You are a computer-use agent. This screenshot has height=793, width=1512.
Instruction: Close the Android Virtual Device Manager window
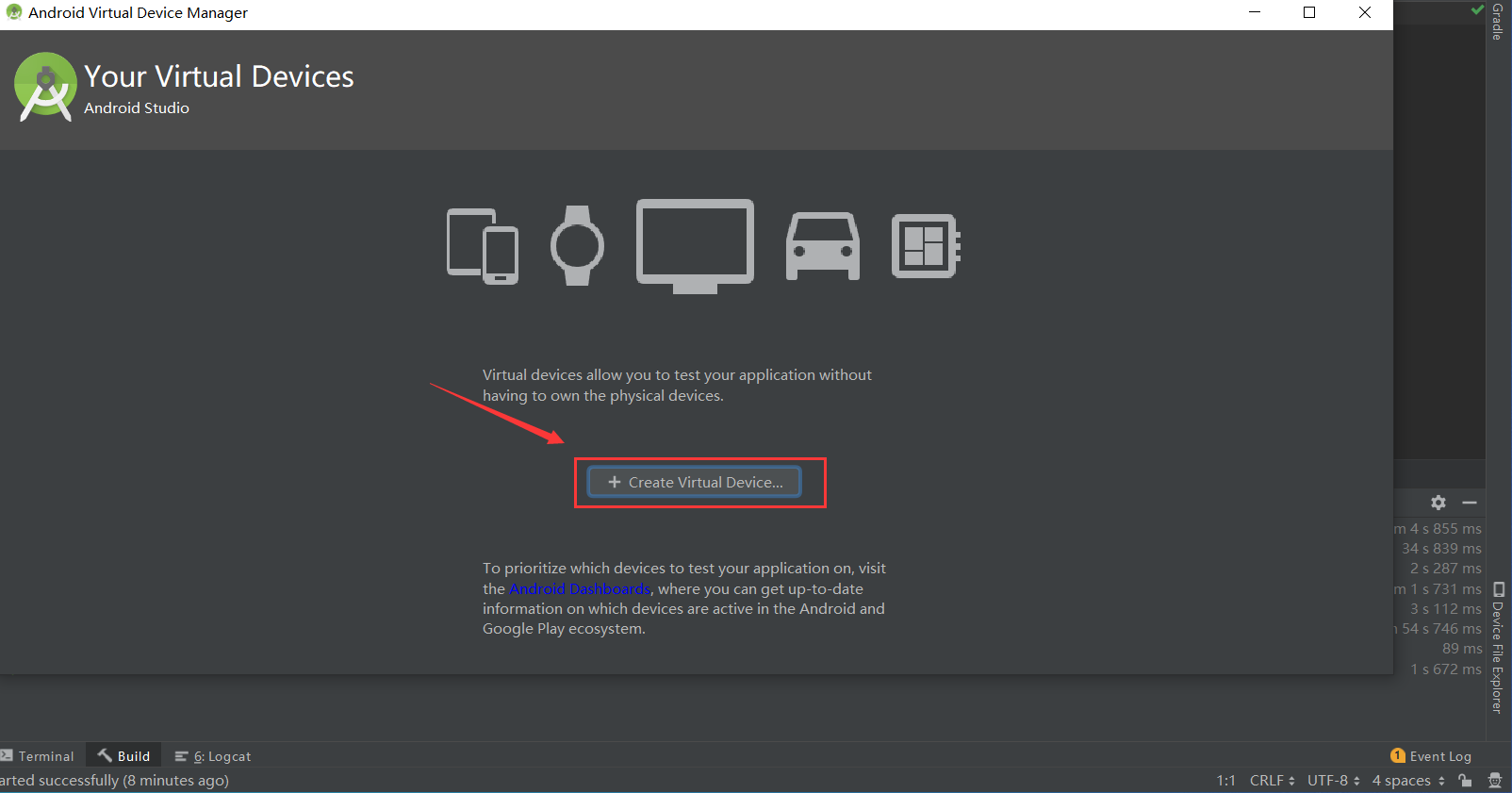(1365, 12)
